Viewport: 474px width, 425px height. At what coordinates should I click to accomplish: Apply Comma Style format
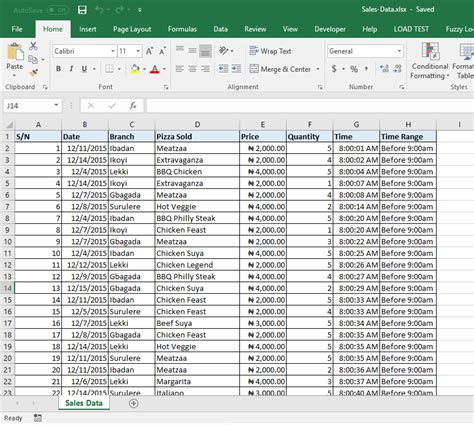coord(367,69)
